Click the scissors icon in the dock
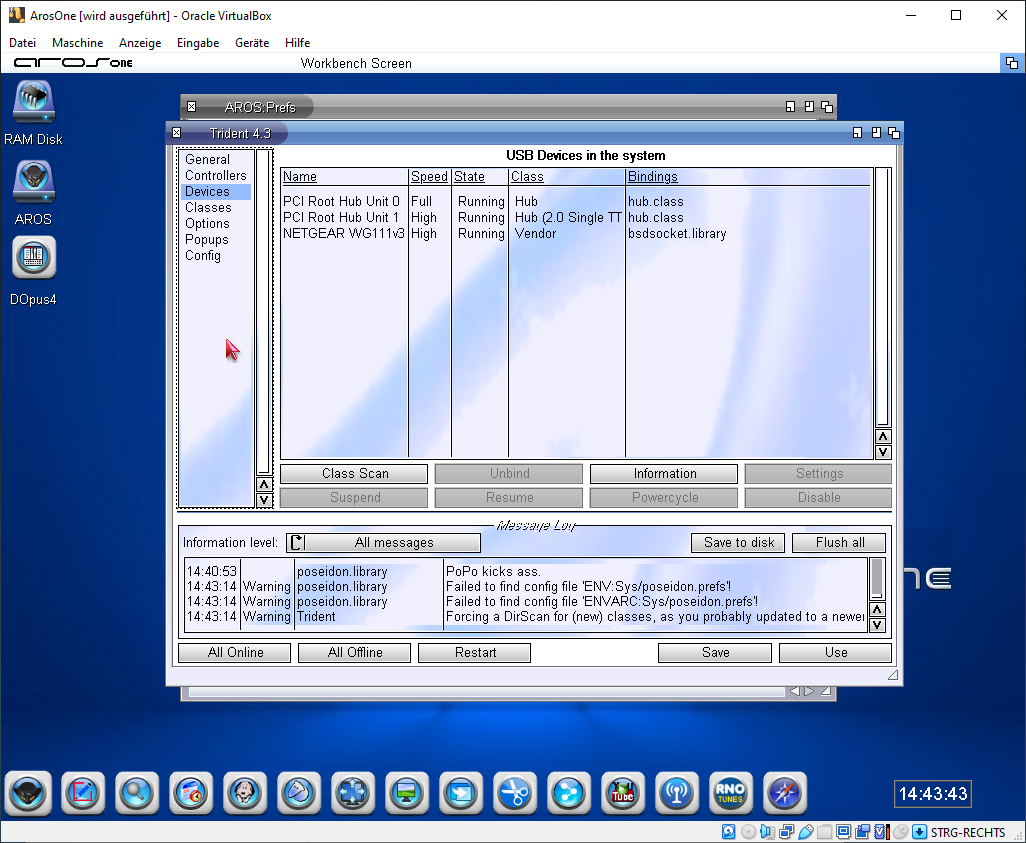 515,793
